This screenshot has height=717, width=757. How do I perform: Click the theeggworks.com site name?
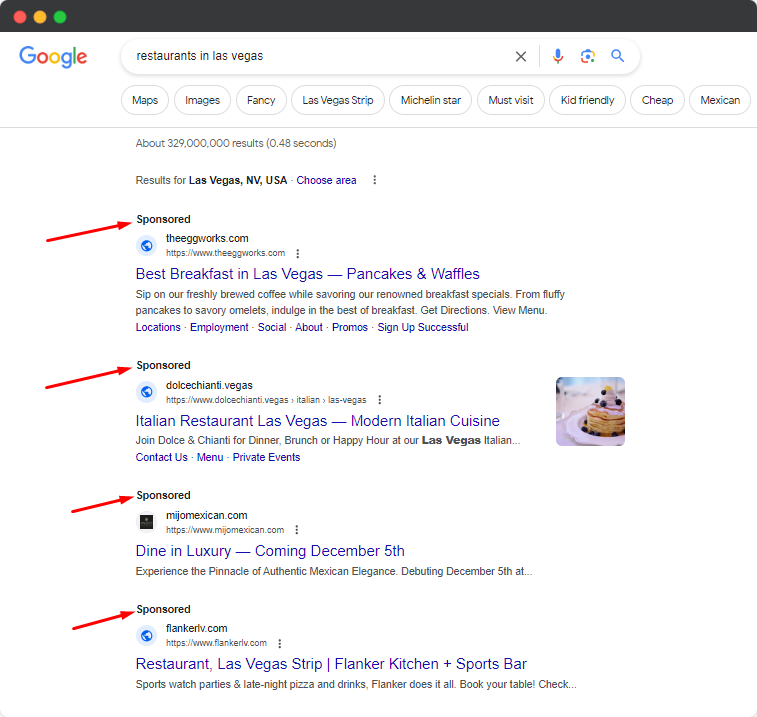[207, 239]
